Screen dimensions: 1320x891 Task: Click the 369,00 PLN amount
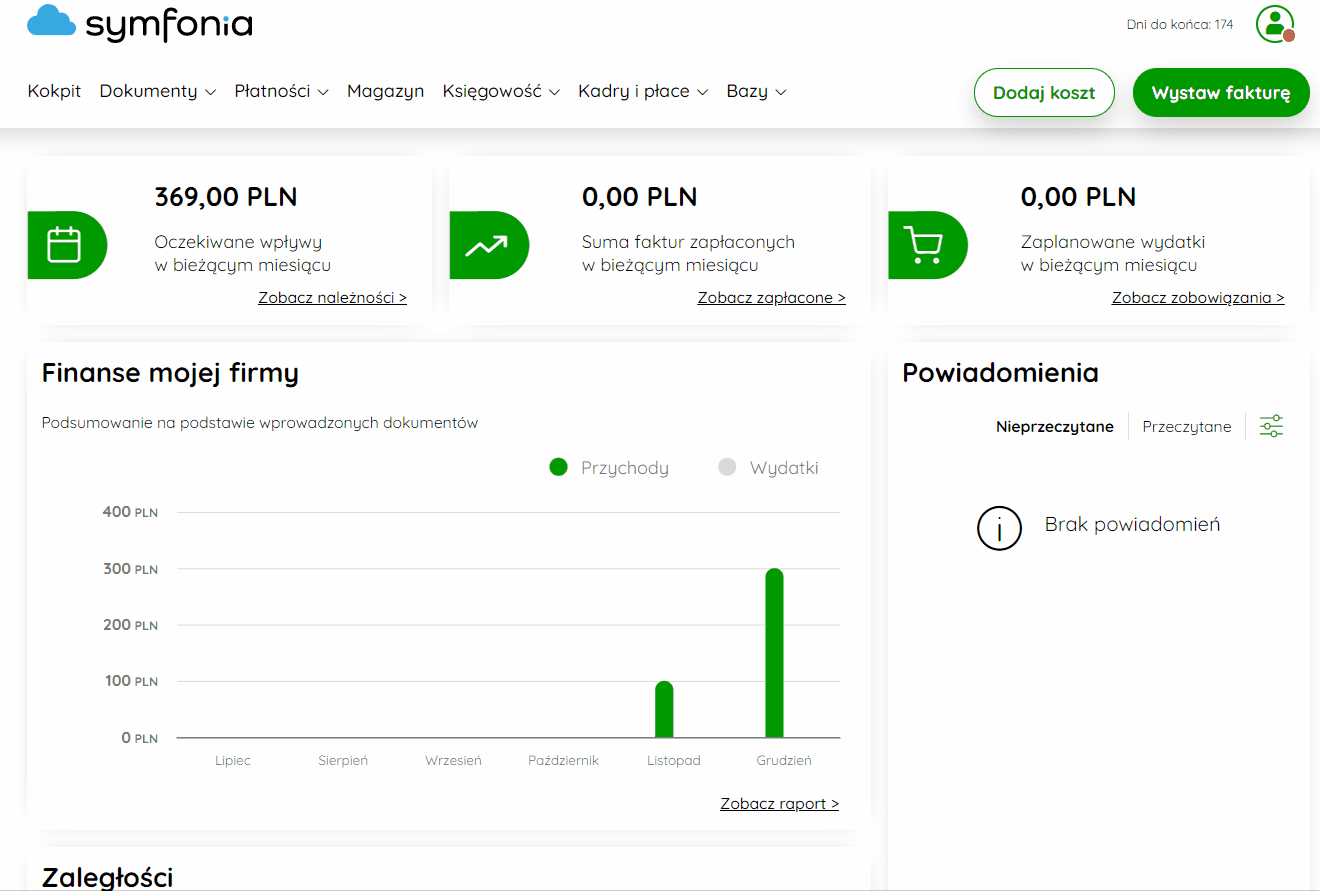tap(226, 197)
